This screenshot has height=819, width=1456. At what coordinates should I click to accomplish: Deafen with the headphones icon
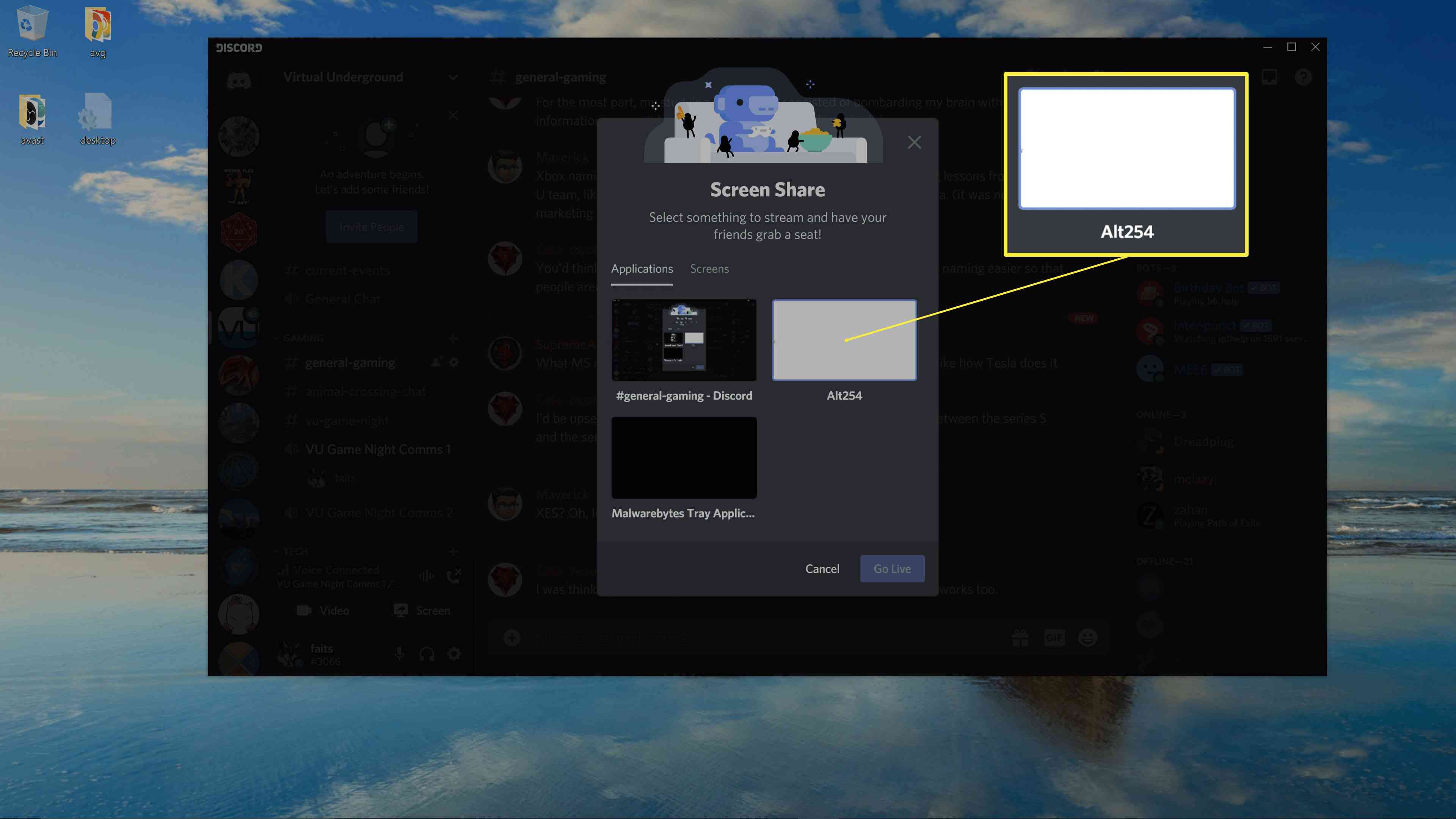[x=427, y=654]
